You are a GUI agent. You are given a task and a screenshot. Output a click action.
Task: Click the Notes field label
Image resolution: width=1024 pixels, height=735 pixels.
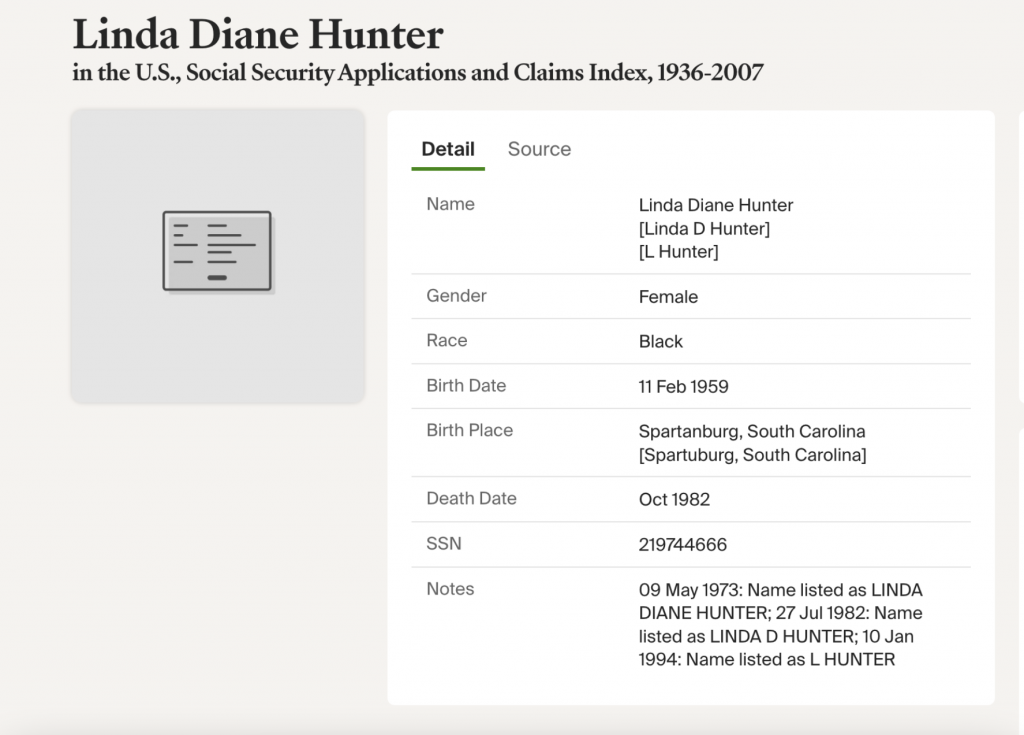pos(450,589)
